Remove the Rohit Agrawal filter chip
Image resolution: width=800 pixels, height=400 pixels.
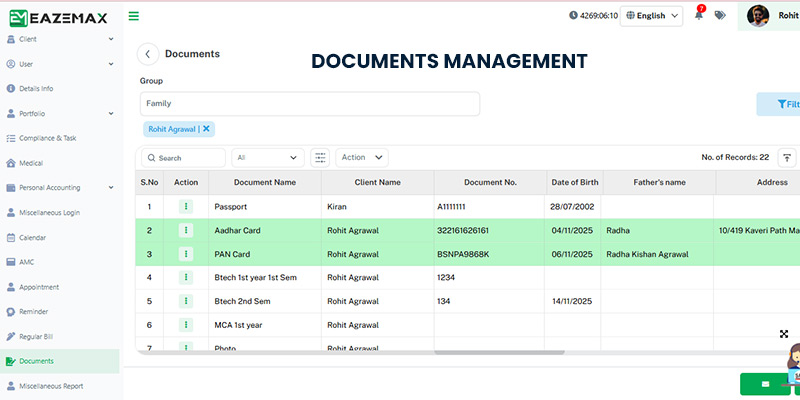pyautogui.click(x=206, y=129)
